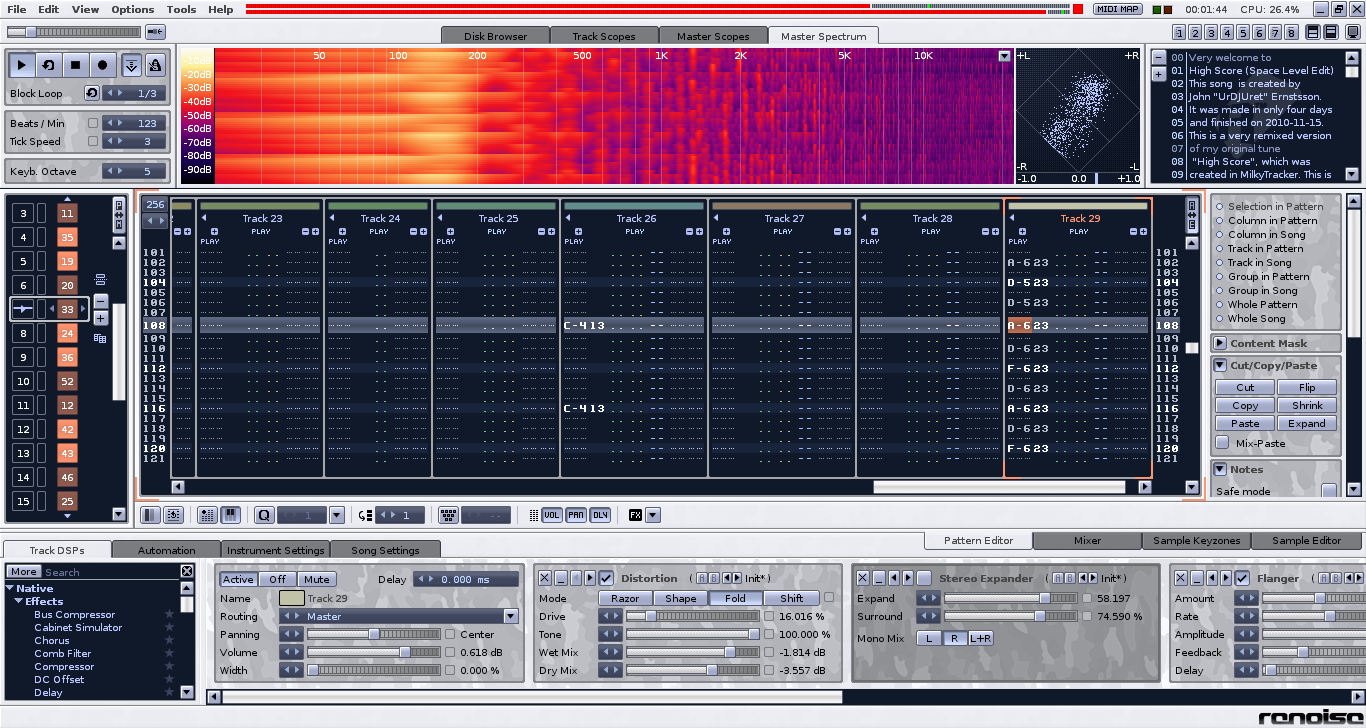Toggle the metronome icon

(x=155, y=66)
